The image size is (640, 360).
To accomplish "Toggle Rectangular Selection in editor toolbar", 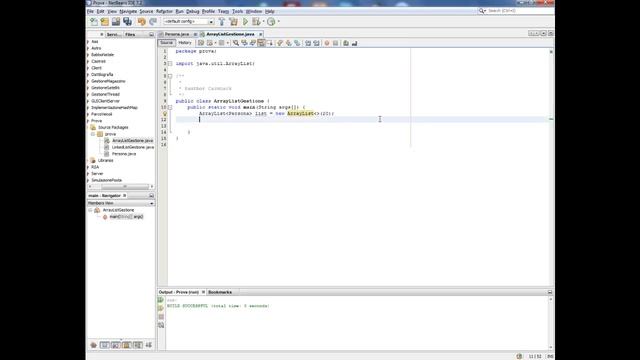I will tap(270, 43).
